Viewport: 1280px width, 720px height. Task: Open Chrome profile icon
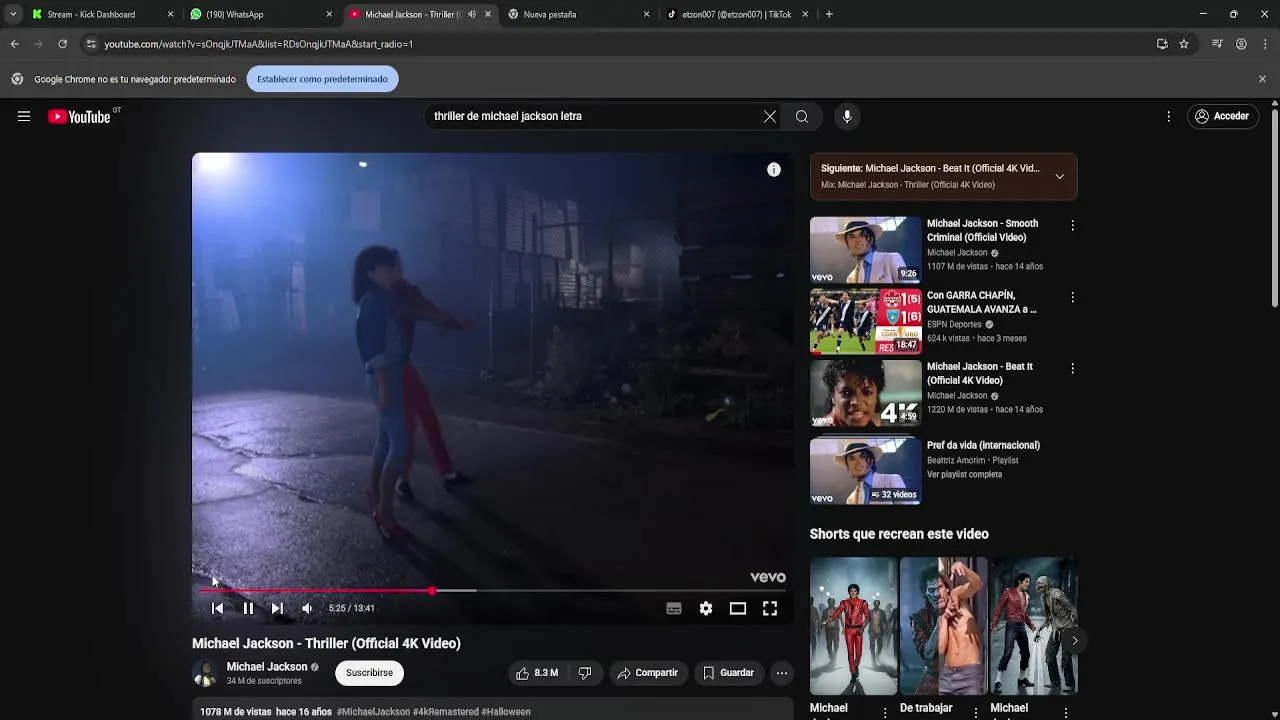coord(1241,44)
